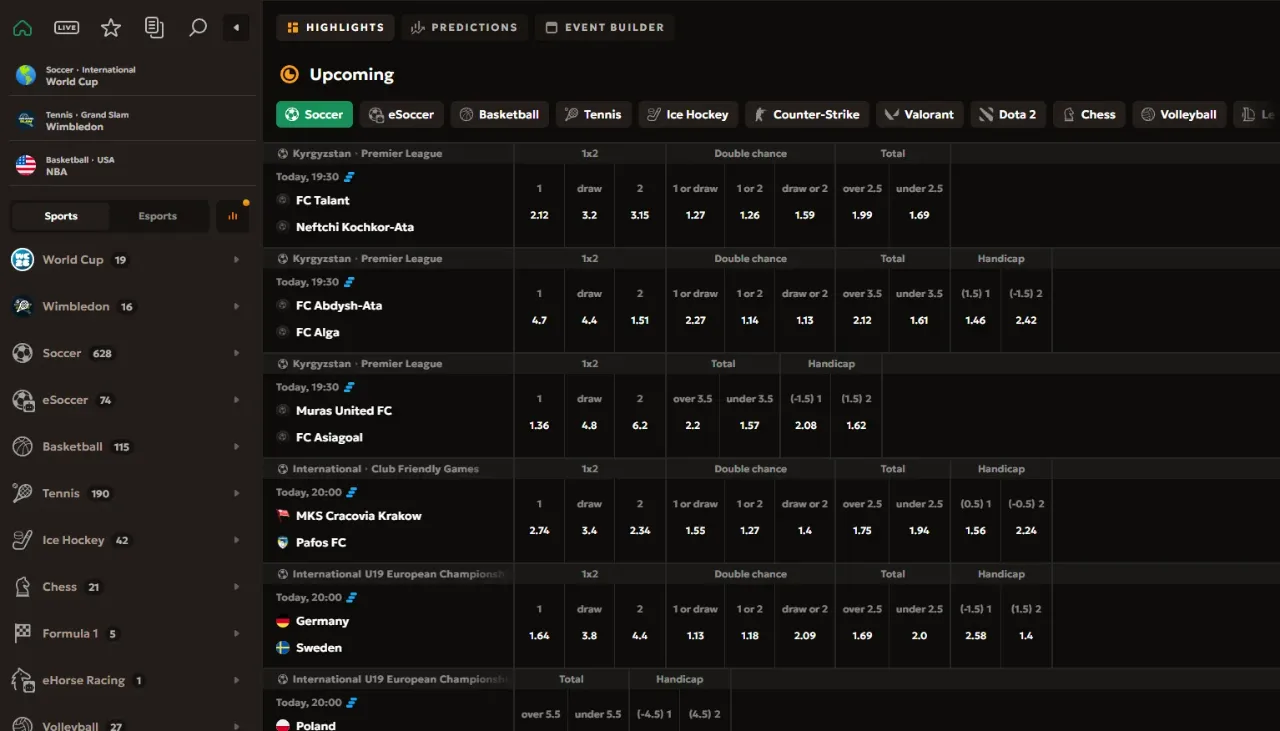Open the globe World Cup shortcut icon

(26, 75)
